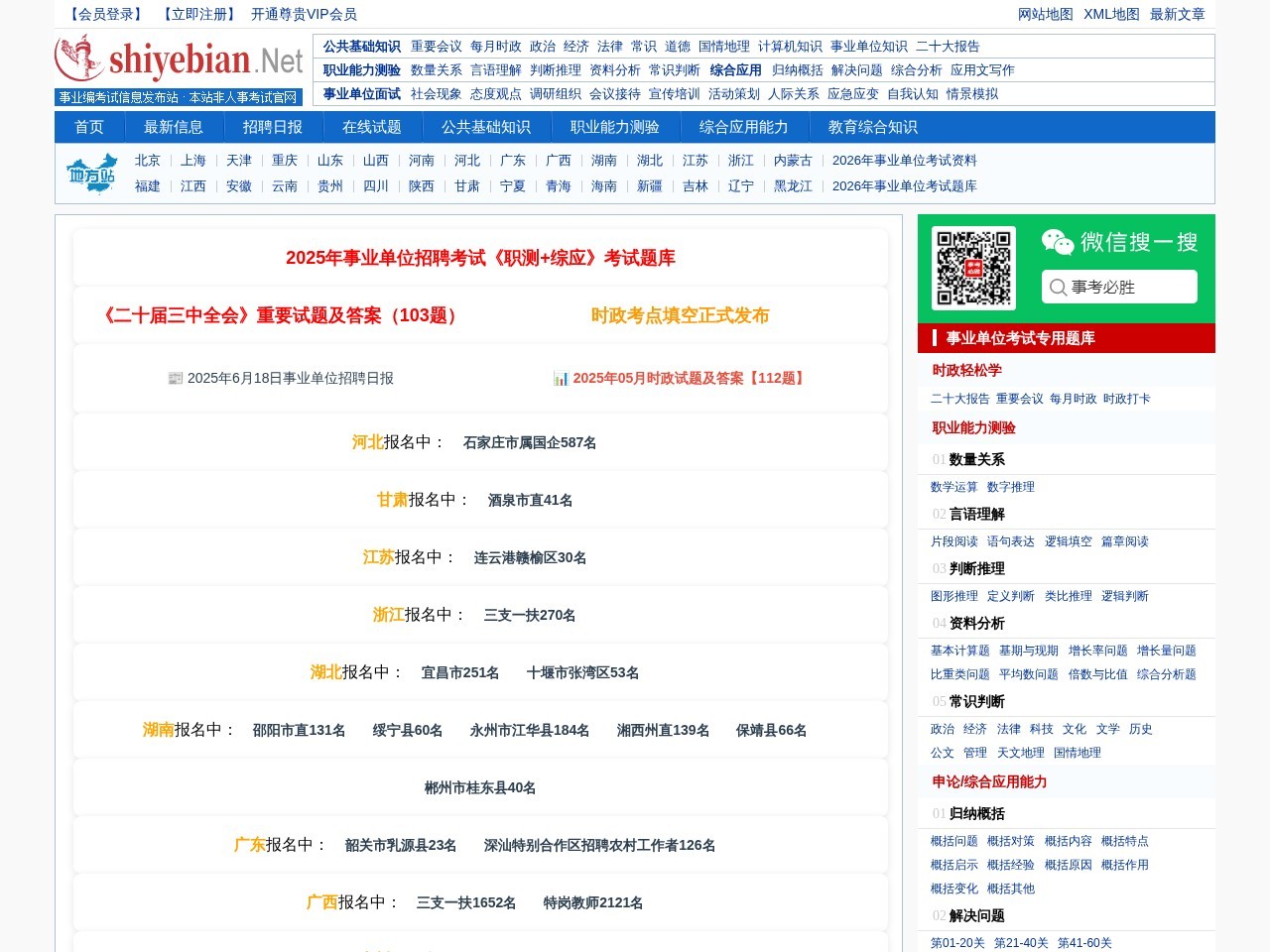
Task: Open the 综合应用能力 navigation tab
Action: pyautogui.click(x=744, y=127)
